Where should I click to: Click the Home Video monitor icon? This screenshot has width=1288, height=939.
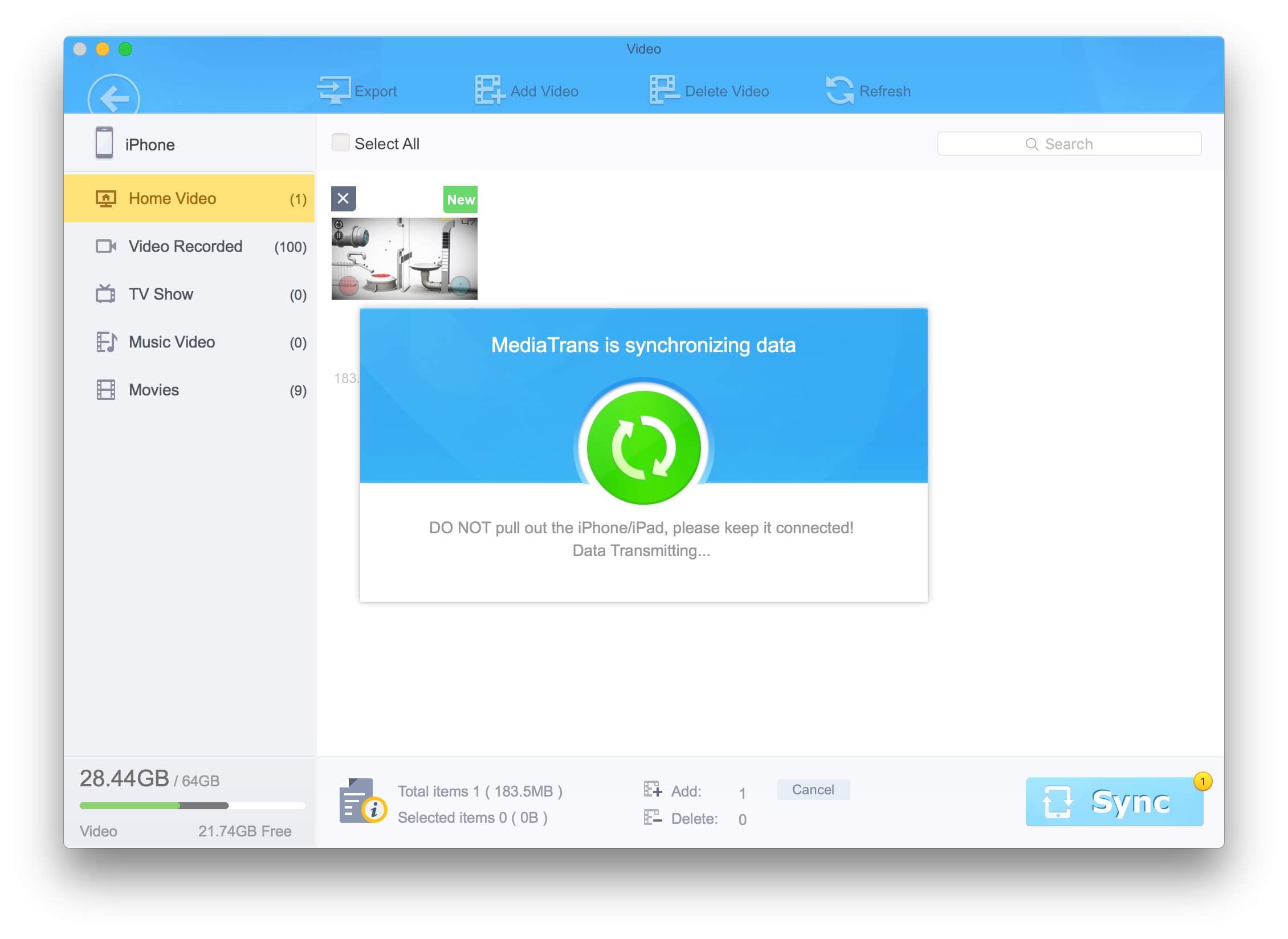pos(105,199)
